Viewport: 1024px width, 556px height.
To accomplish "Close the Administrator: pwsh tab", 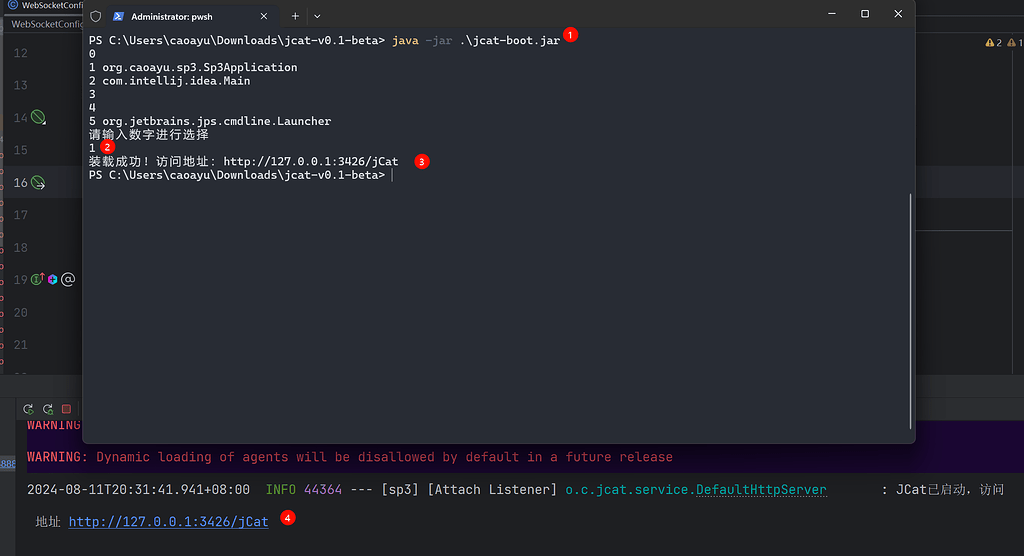I will (x=264, y=16).
